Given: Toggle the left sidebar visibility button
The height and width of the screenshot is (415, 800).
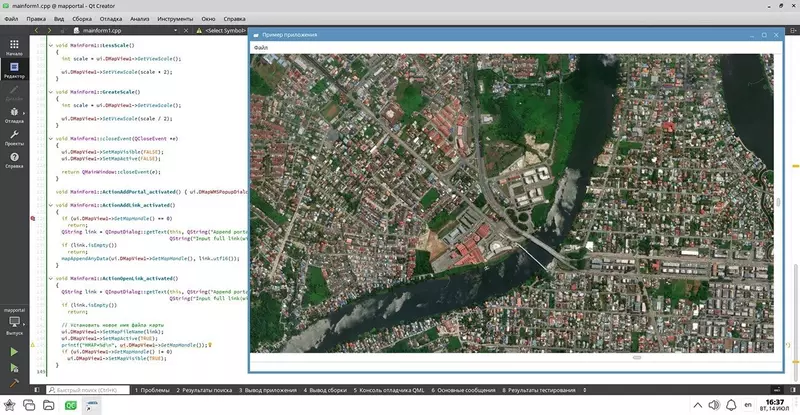Looking at the screenshot, I should [37, 390].
